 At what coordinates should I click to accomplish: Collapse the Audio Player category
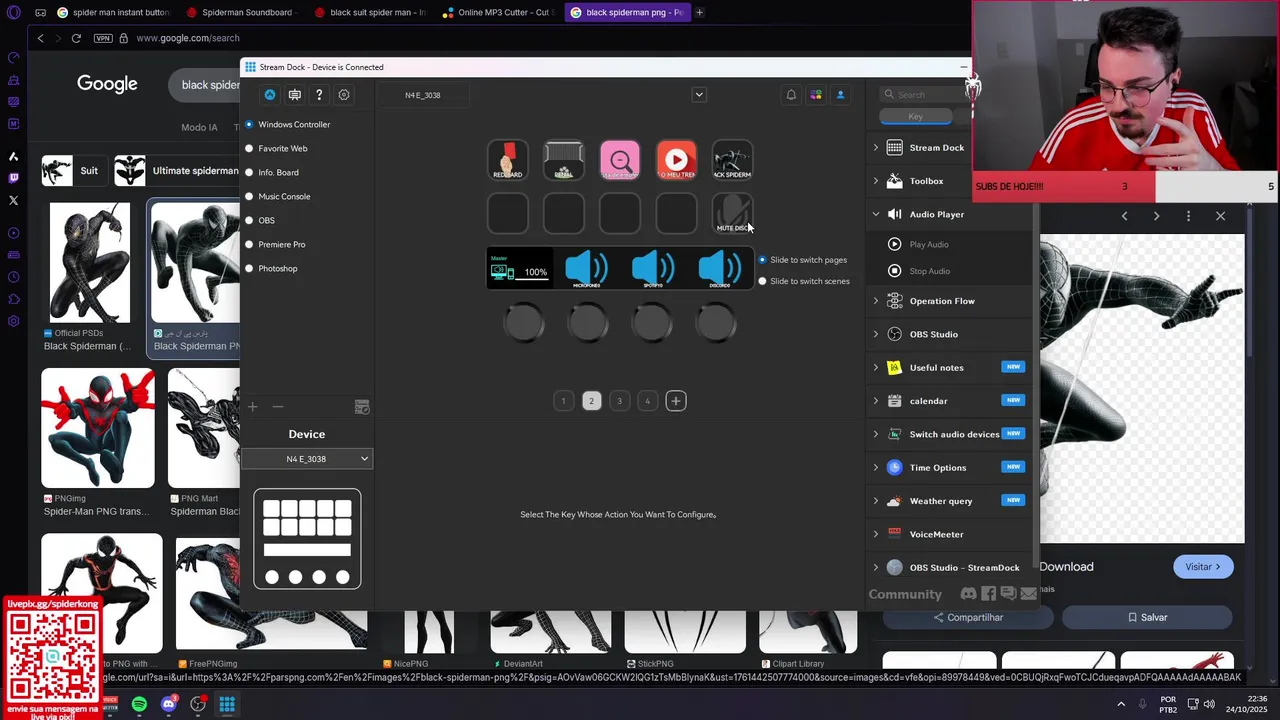(876, 214)
